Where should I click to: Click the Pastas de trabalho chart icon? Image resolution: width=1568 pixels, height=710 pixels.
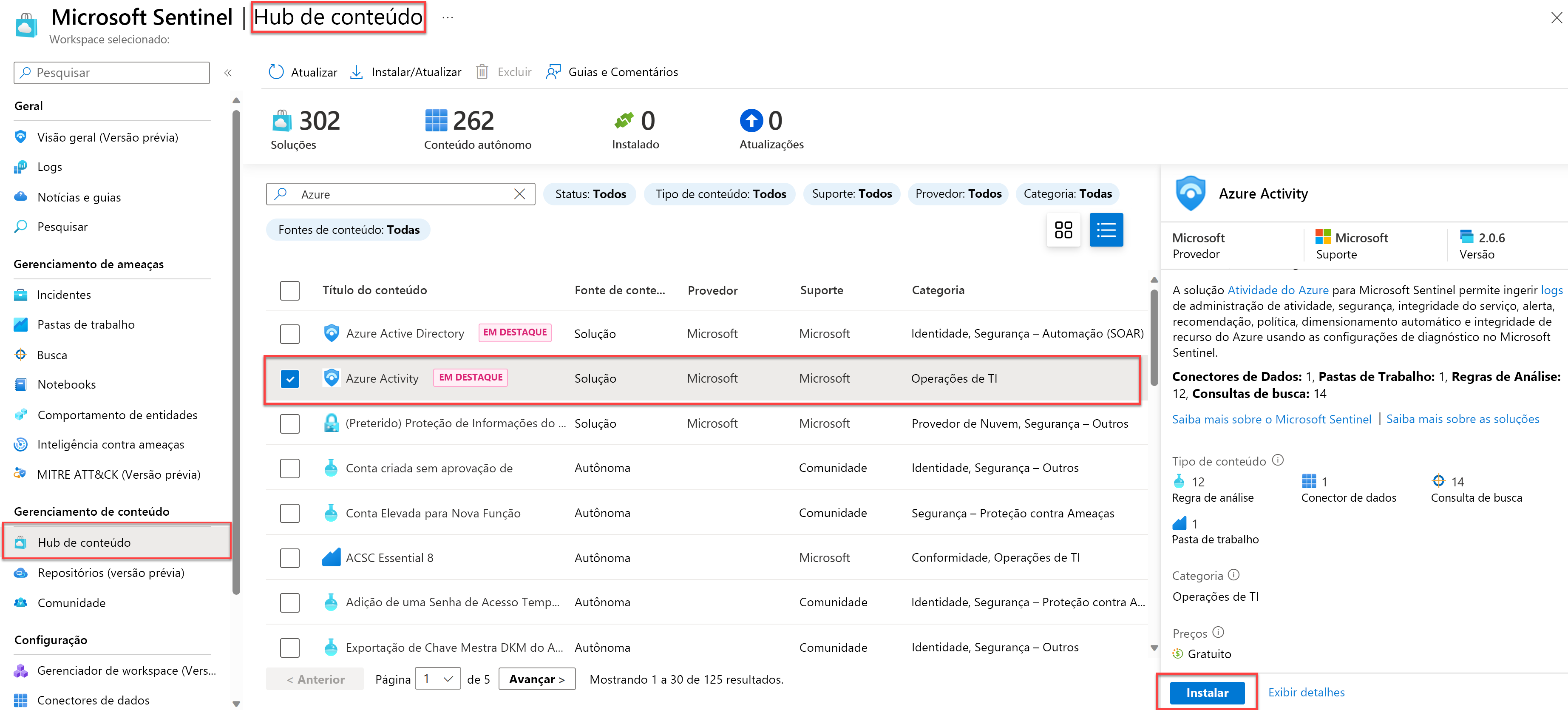(21, 324)
